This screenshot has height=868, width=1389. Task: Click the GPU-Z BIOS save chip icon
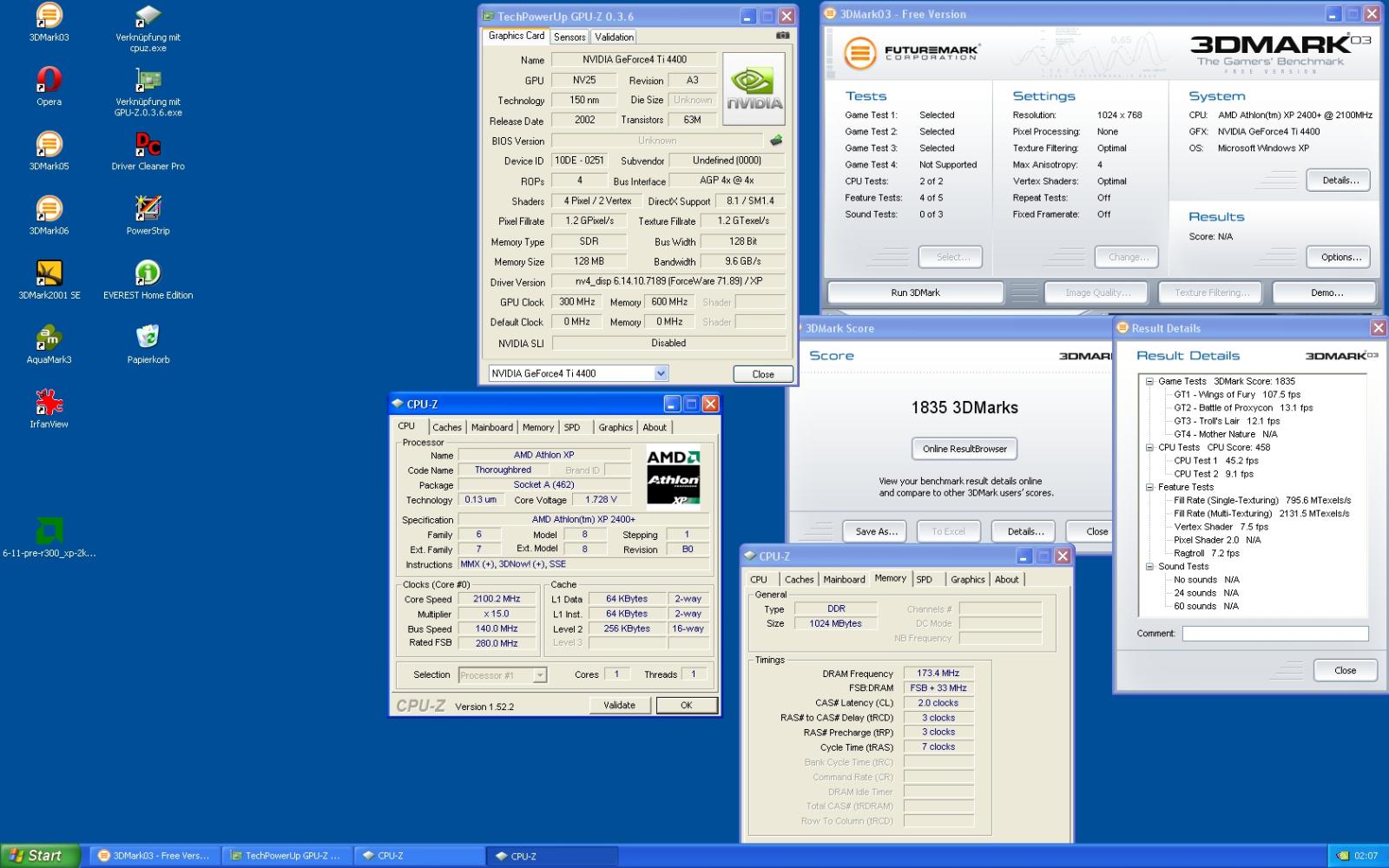[x=776, y=140]
